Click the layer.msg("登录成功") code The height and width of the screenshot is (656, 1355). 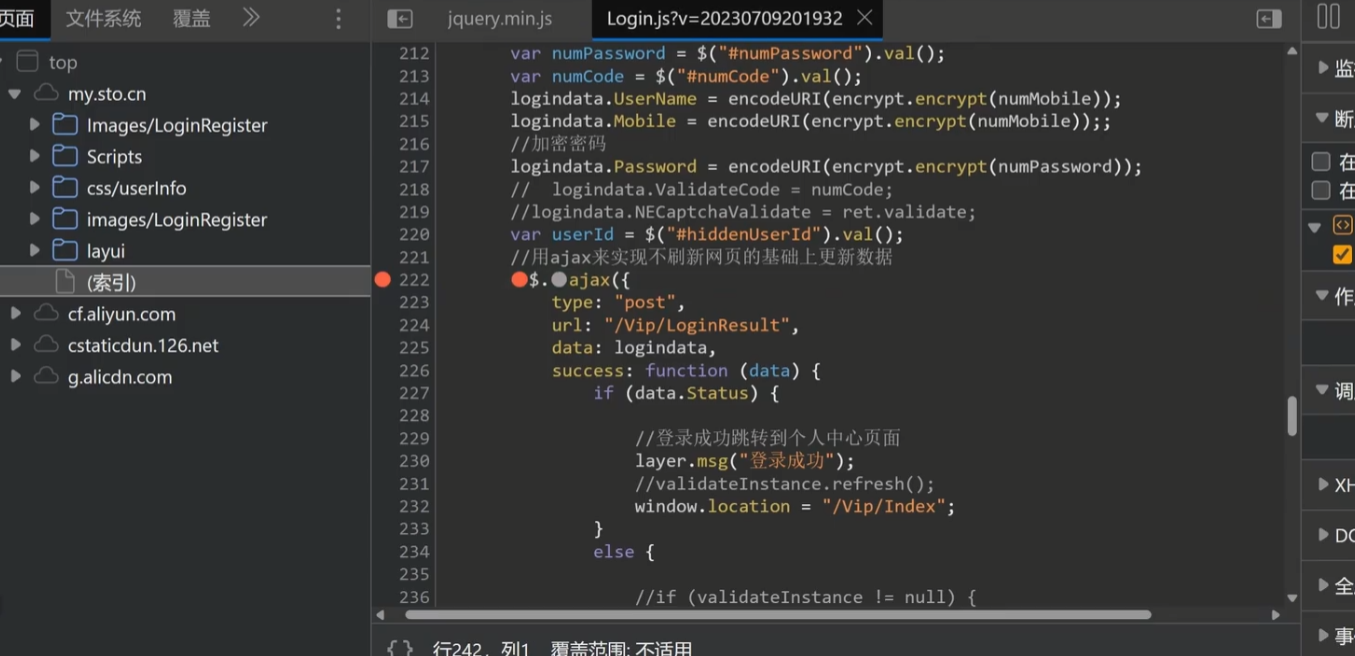pos(745,461)
